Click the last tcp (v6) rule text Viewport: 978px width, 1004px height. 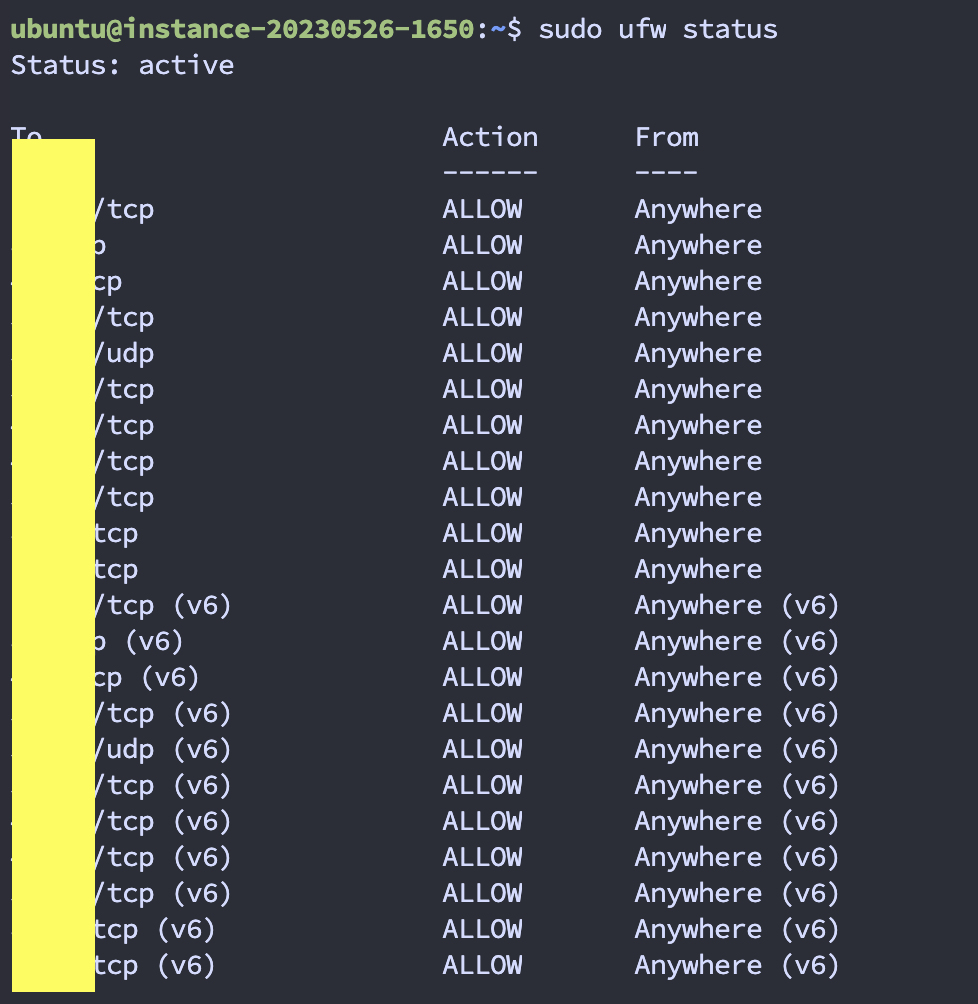pos(154,965)
